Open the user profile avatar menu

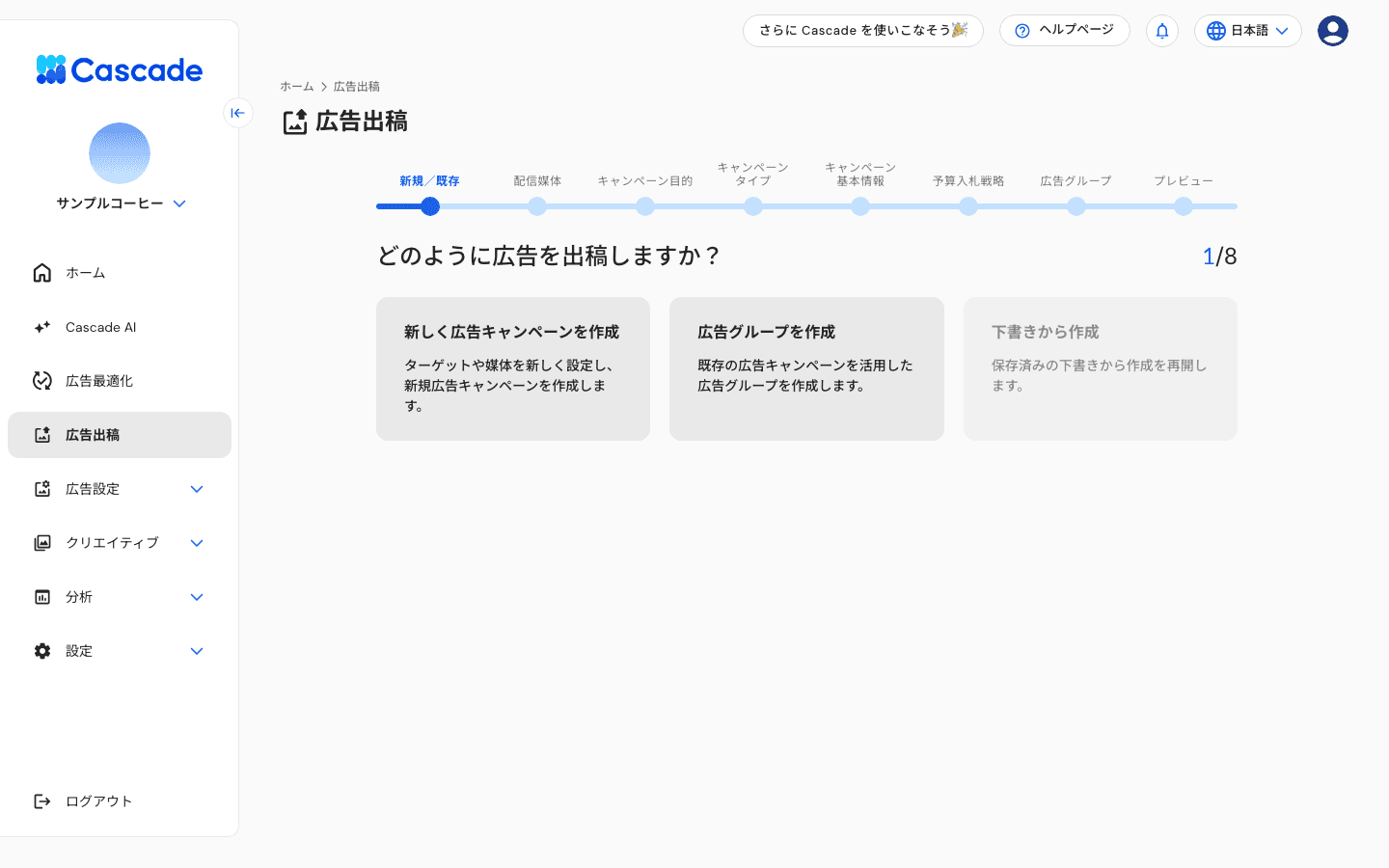pos(1333,31)
